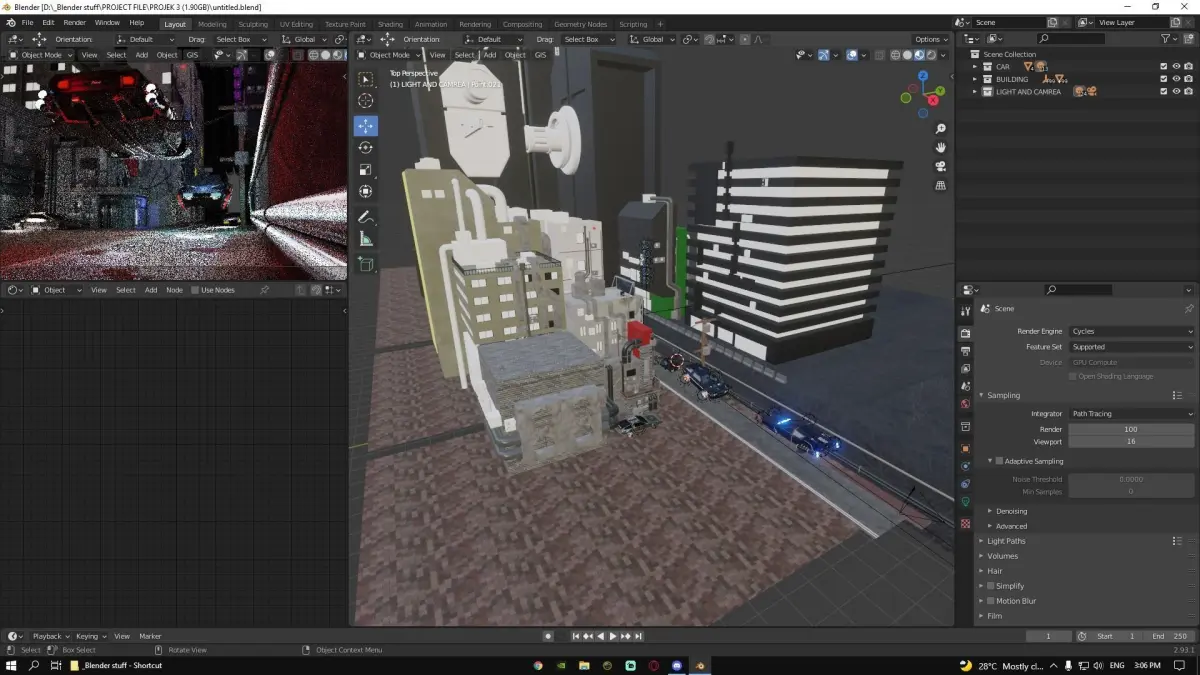Open the Object properties tab (orange square)
This screenshot has height=675, width=1200.
point(965,448)
